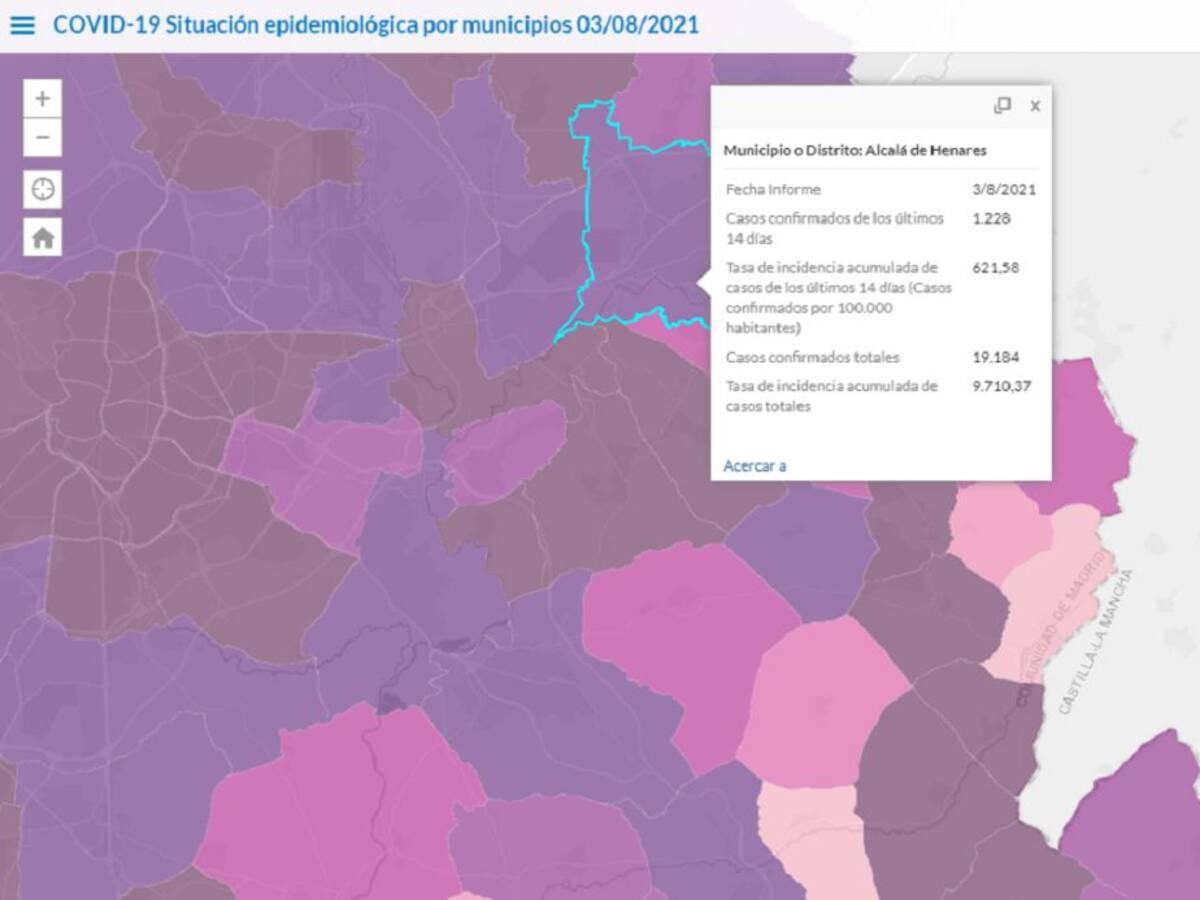Maximize the Alcalá de Henares popup

(x=1002, y=105)
